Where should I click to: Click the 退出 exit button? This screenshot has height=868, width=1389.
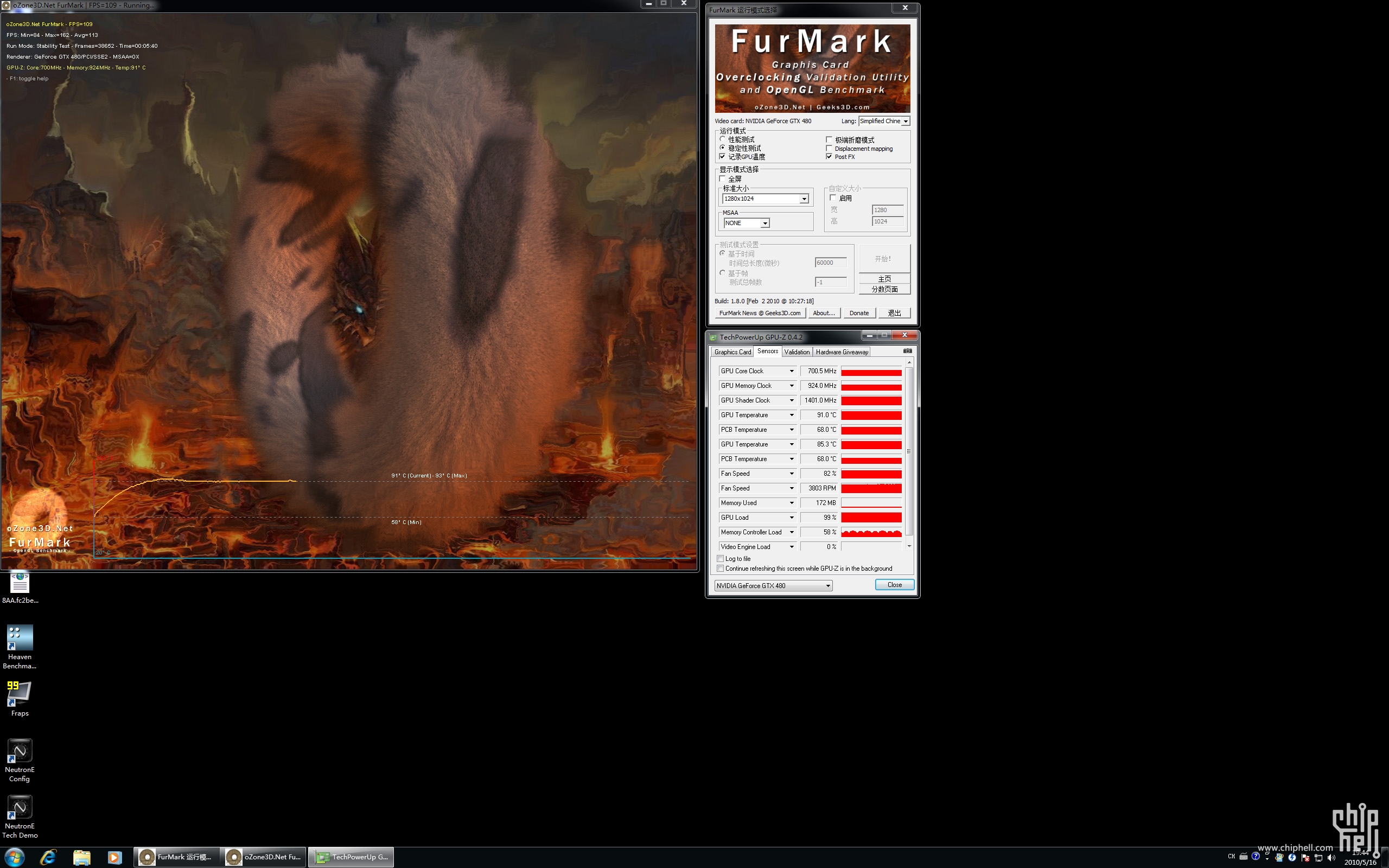pos(894,313)
